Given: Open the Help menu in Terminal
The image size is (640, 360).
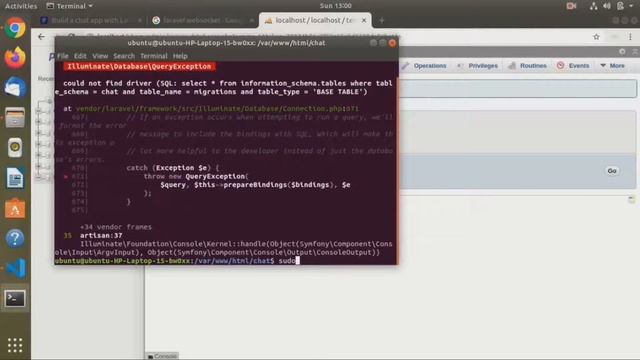Looking at the screenshot, I should 180,56.
